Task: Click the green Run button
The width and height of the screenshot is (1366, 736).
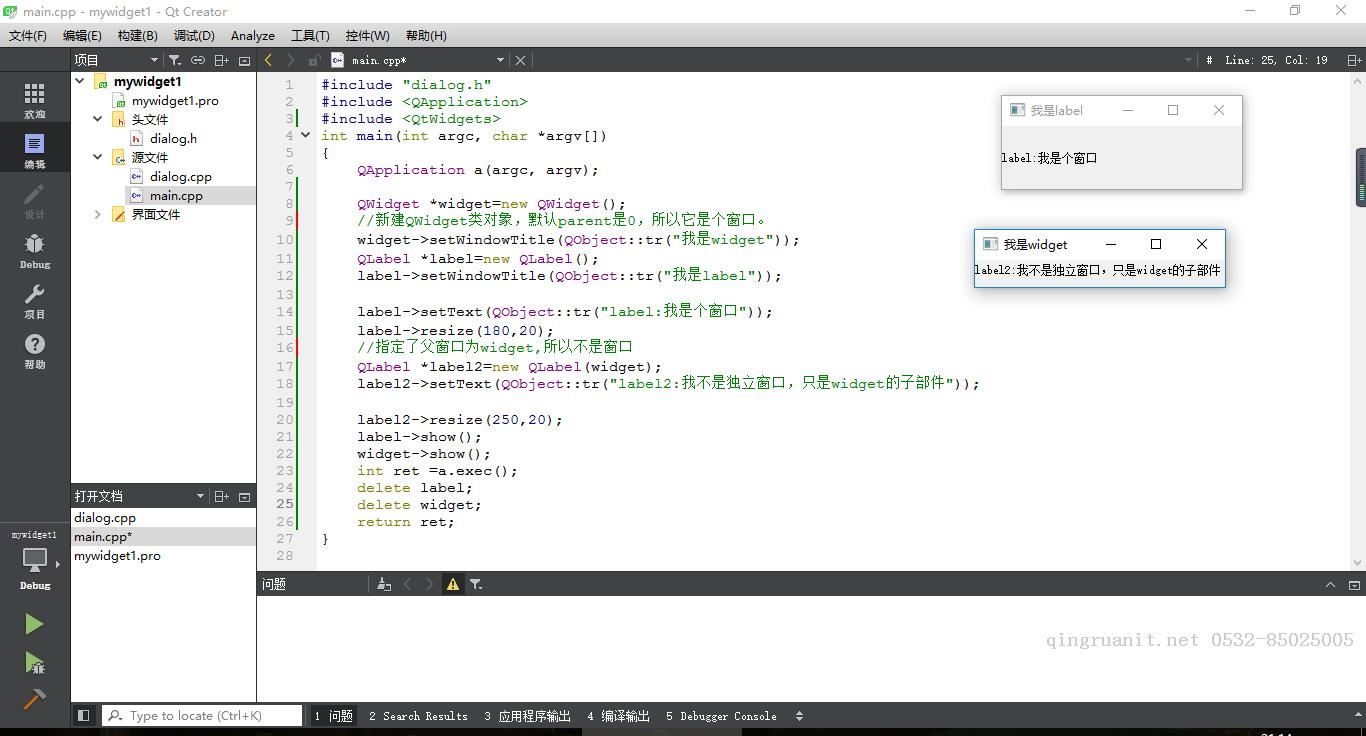Action: [34, 624]
